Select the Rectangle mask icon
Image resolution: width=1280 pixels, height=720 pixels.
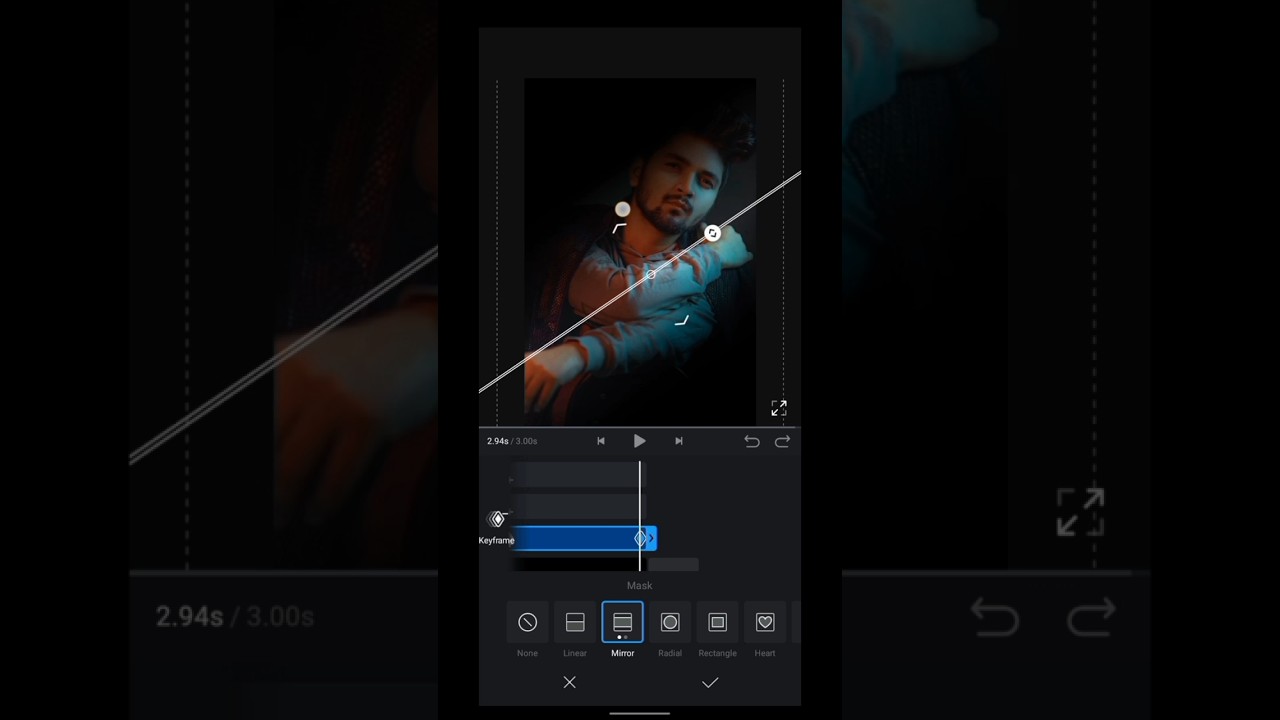point(717,622)
